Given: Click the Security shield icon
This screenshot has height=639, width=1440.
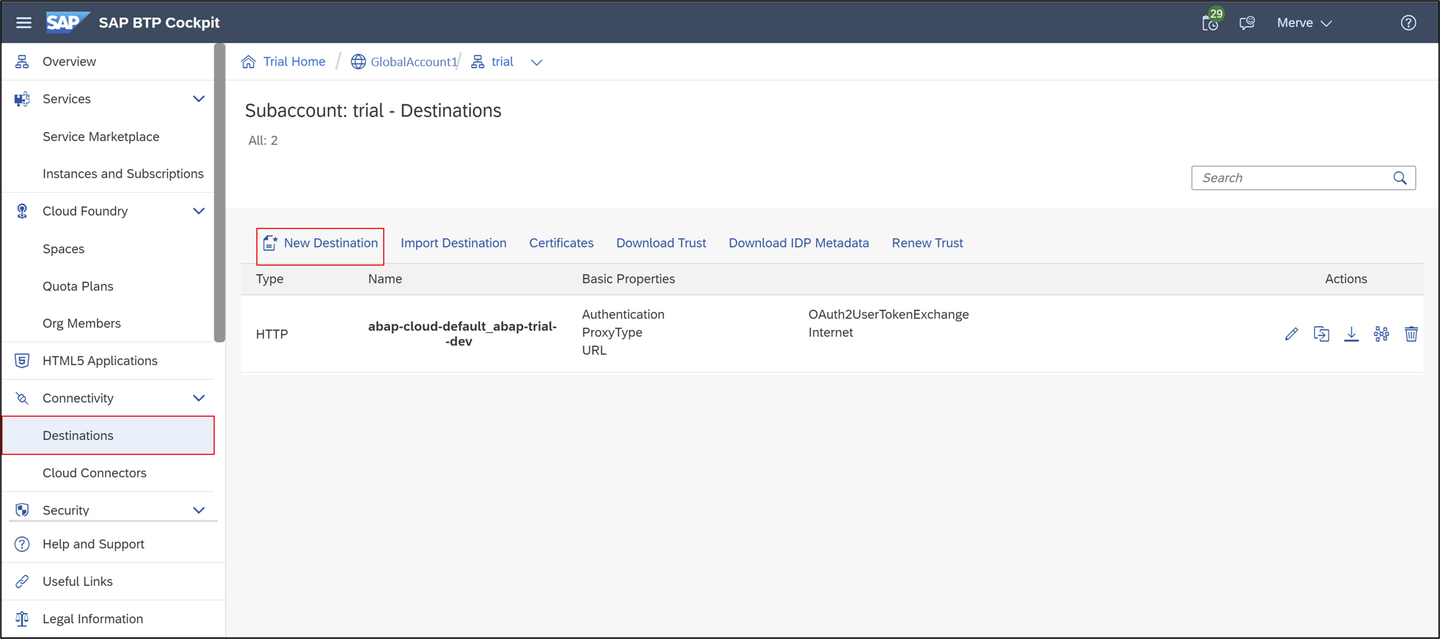Looking at the screenshot, I should (x=22, y=510).
